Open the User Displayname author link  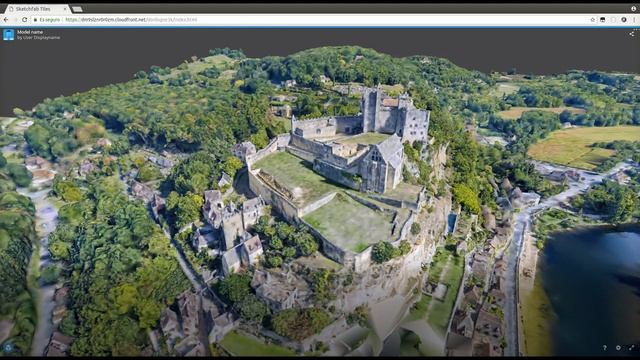click(x=38, y=38)
